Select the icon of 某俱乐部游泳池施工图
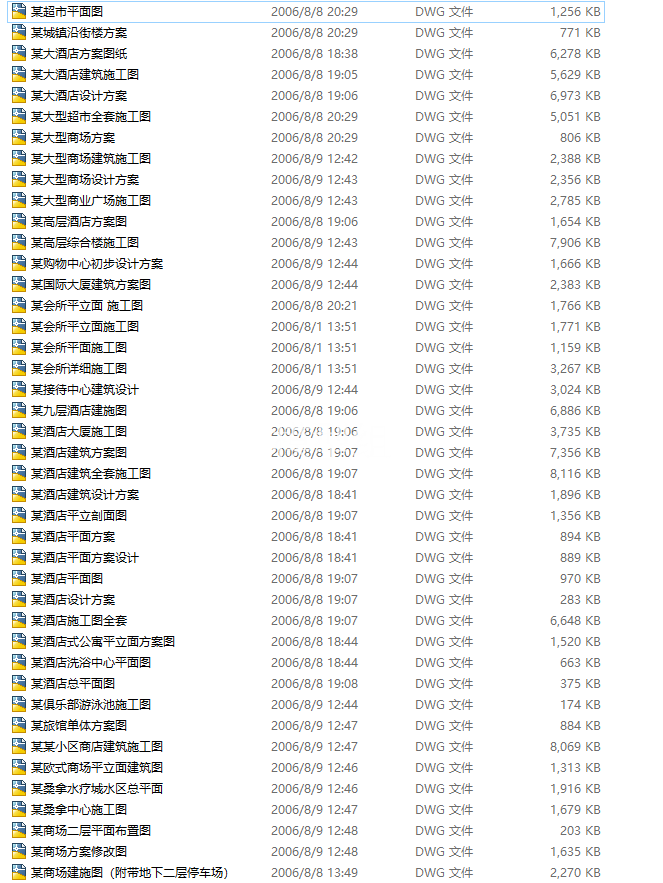The width and height of the screenshot is (663, 883). [19, 704]
